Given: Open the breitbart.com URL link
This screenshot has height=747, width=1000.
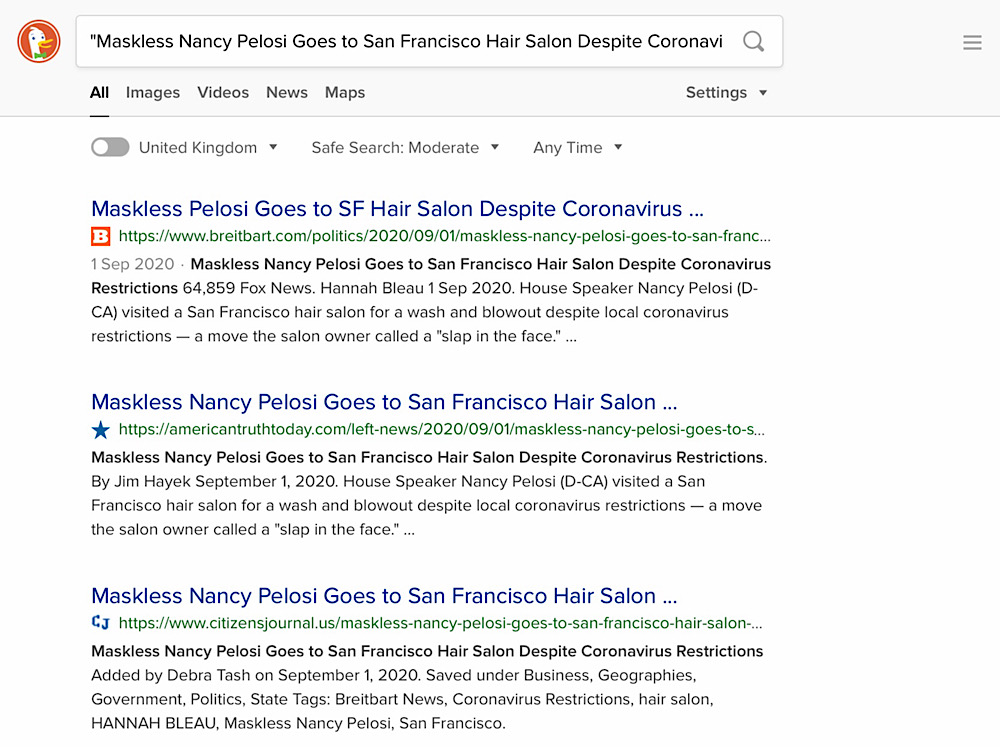Looking at the screenshot, I should point(445,237).
